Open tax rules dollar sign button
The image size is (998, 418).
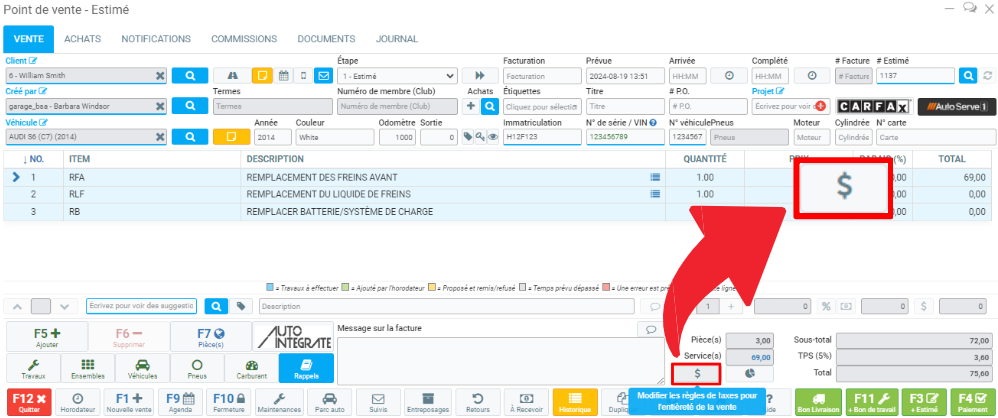(698, 373)
